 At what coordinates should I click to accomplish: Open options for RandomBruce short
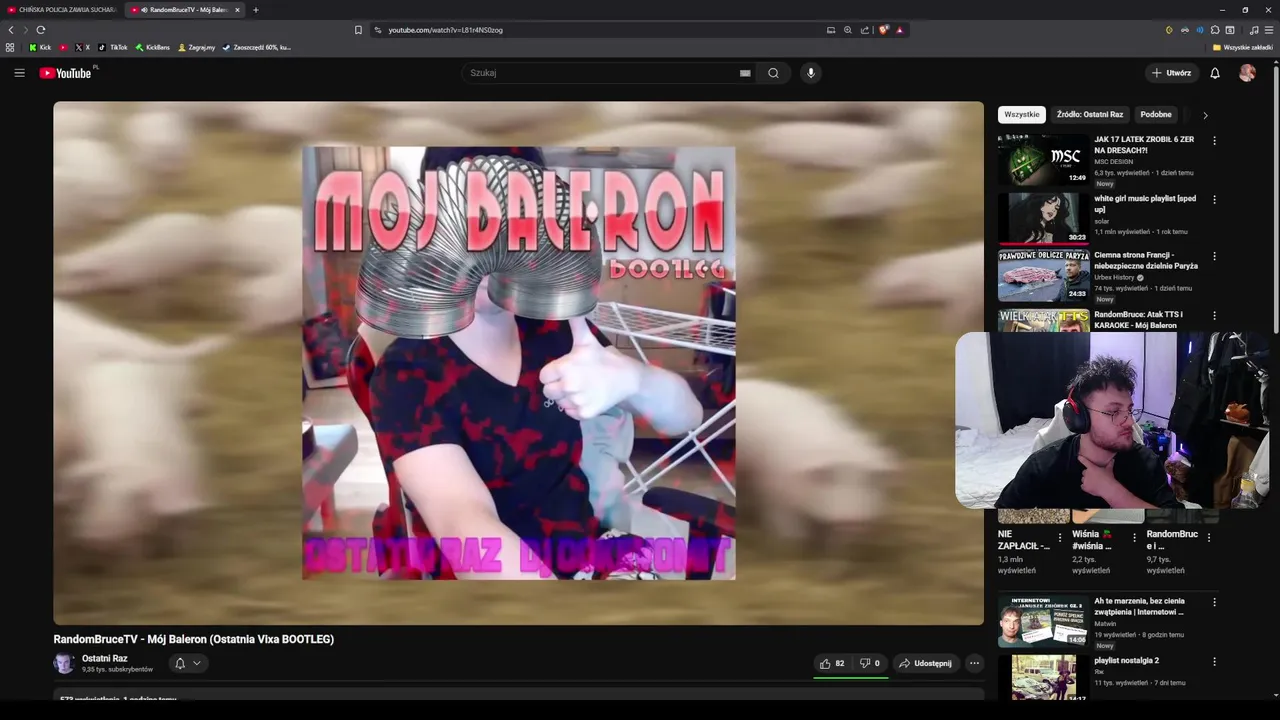(1209, 537)
